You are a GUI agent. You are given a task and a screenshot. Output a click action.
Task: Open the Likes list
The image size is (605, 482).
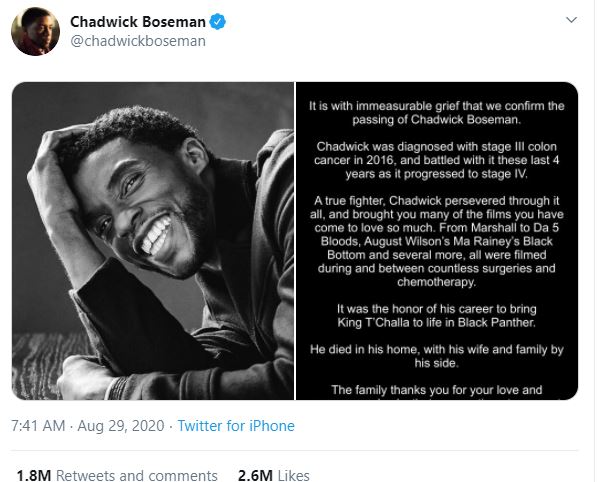[293, 475]
